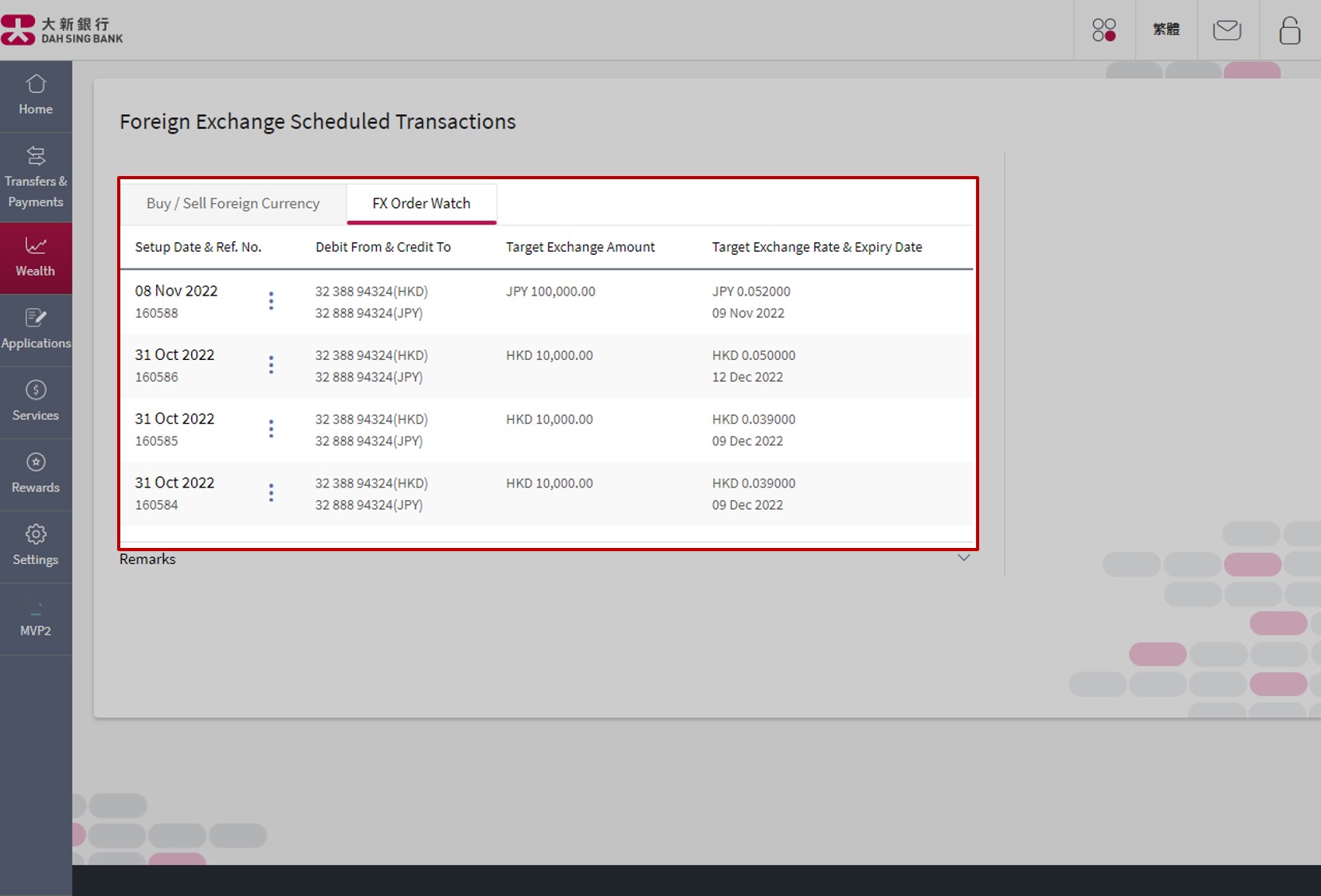The width and height of the screenshot is (1321, 896).
Task: Click JPY 100,000.00 target amount
Action: pos(551,291)
